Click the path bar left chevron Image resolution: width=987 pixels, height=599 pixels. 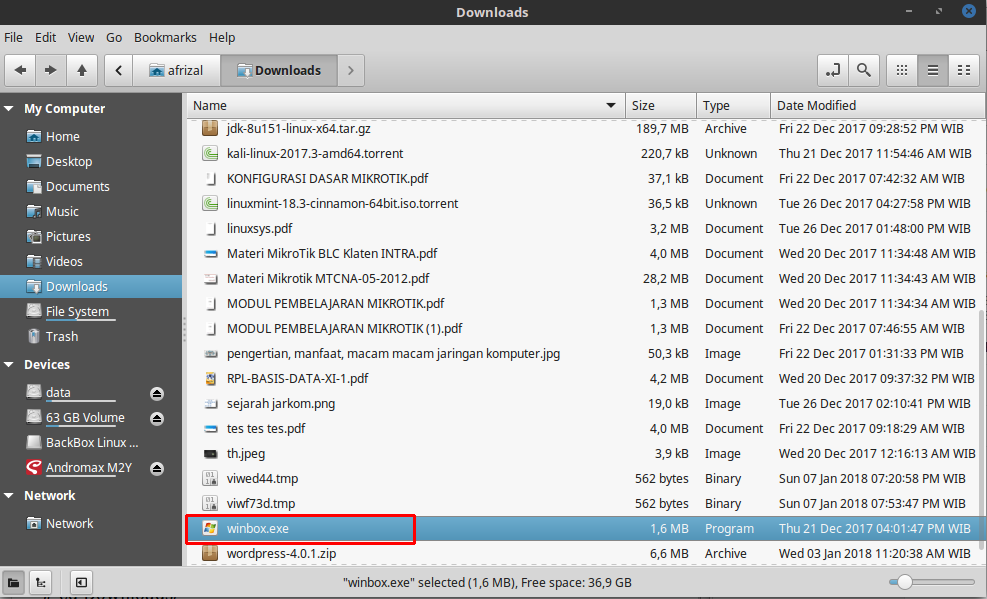(118, 70)
